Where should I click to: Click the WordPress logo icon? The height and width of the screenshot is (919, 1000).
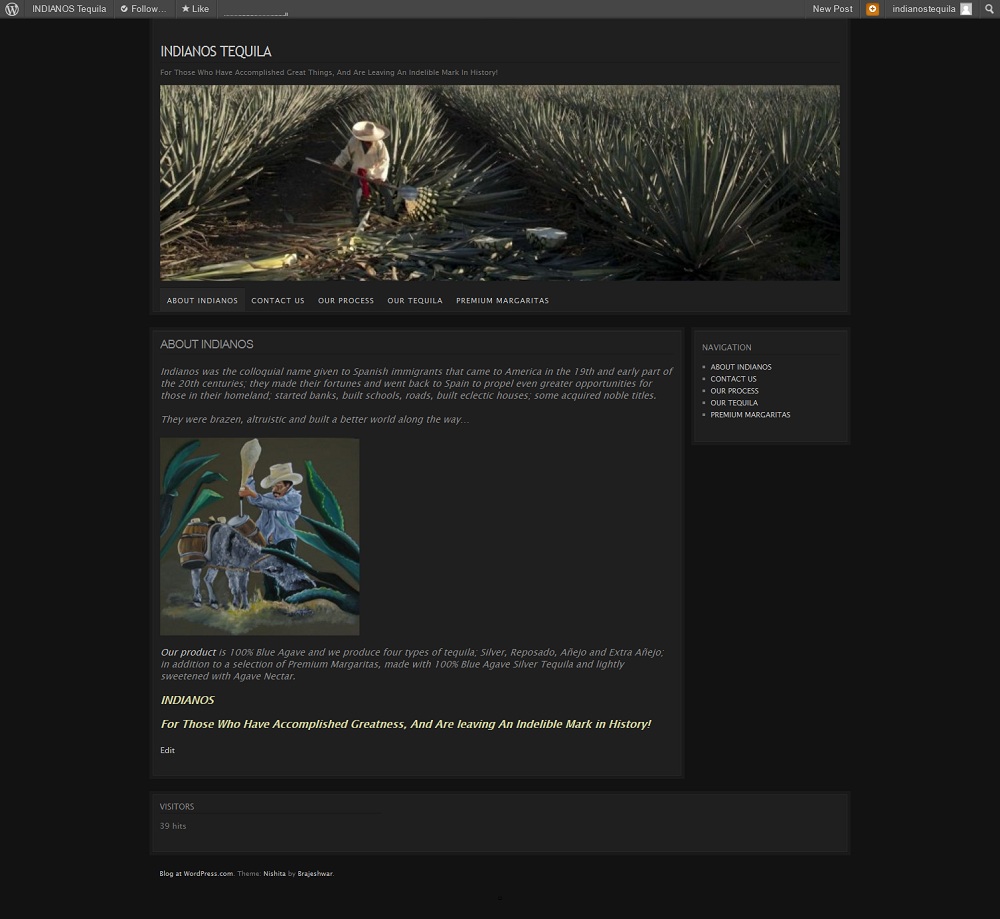12,9
